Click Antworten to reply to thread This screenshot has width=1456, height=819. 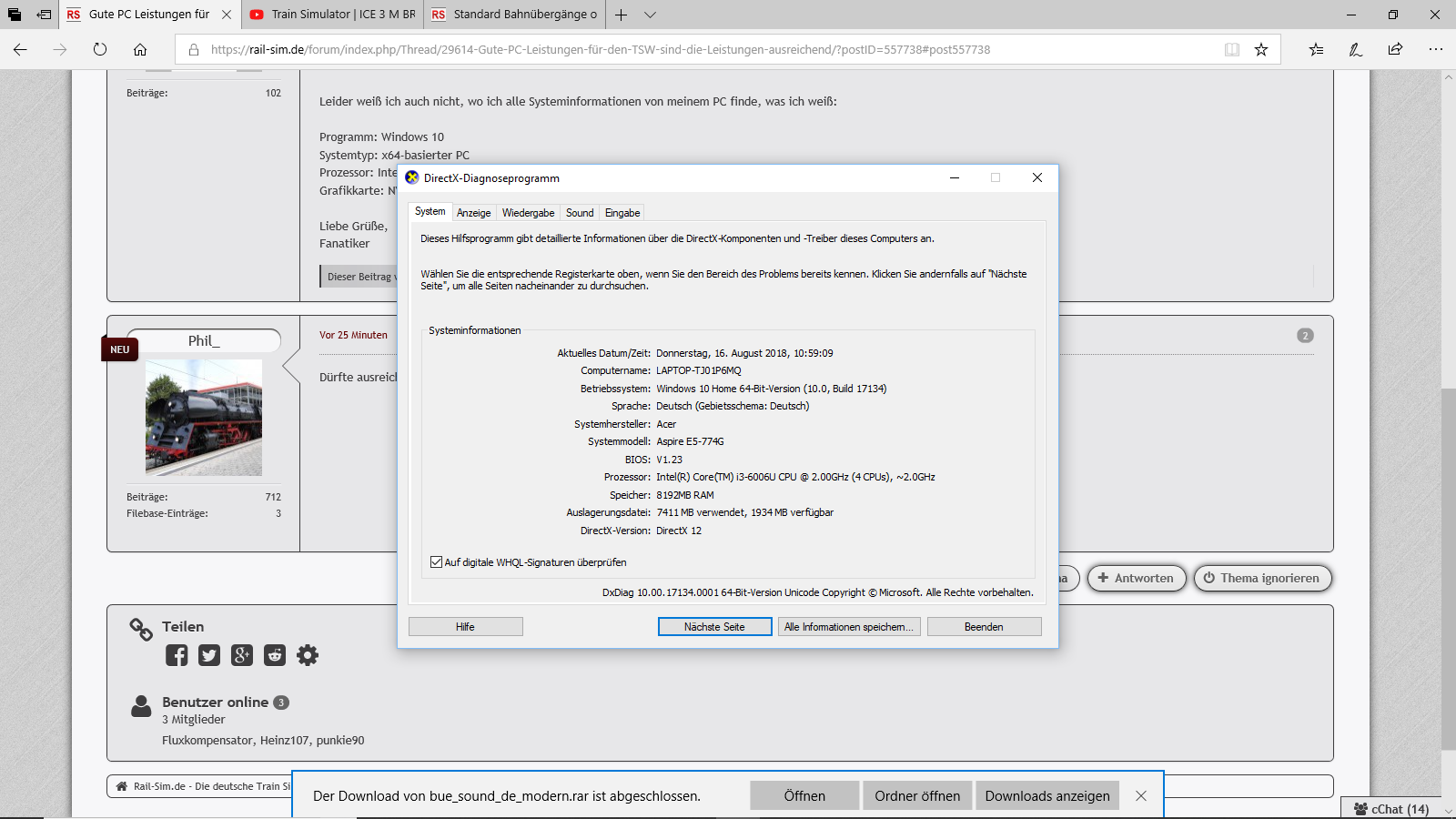(1137, 578)
